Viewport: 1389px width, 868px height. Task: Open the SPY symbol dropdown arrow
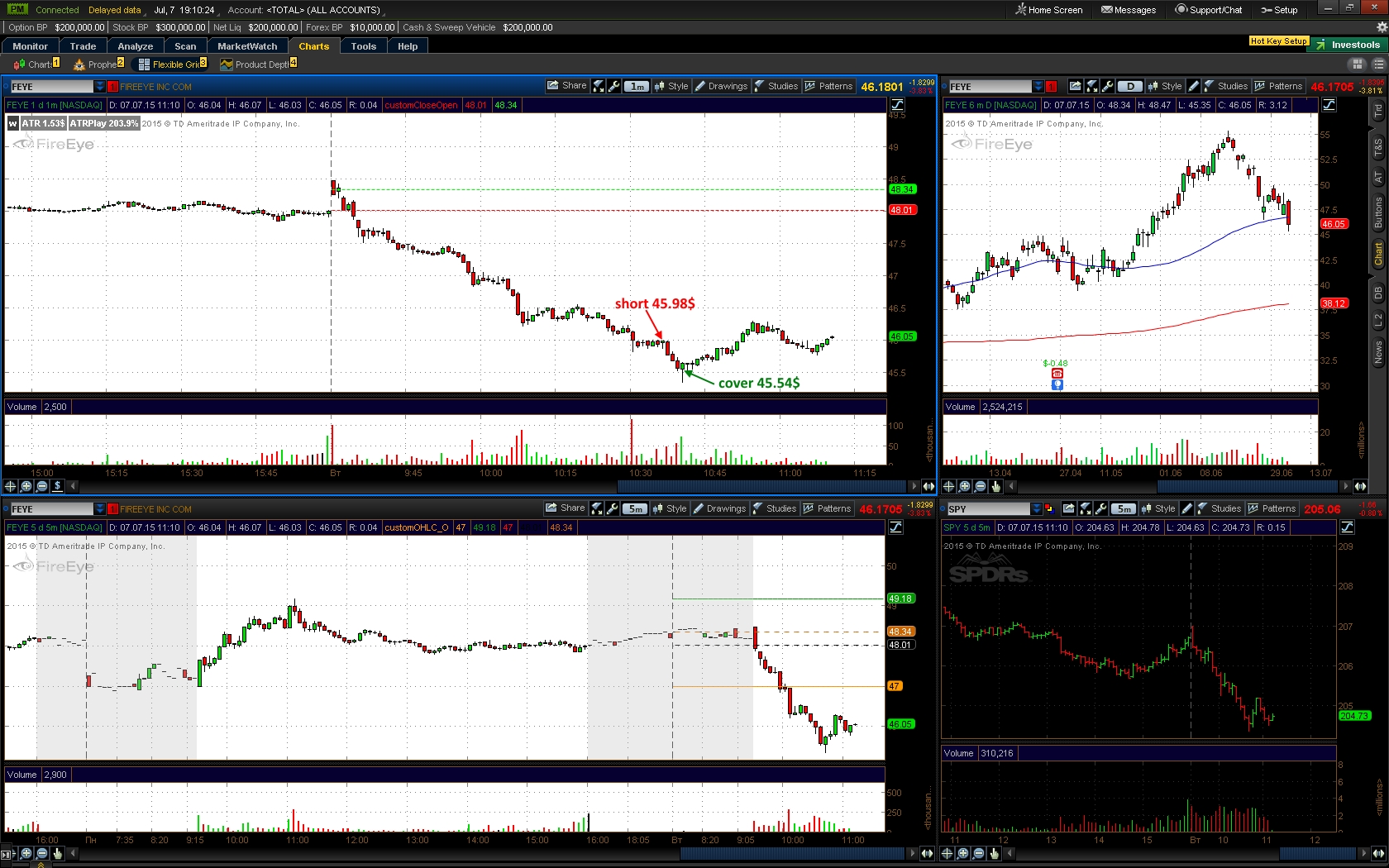(x=1037, y=509)
